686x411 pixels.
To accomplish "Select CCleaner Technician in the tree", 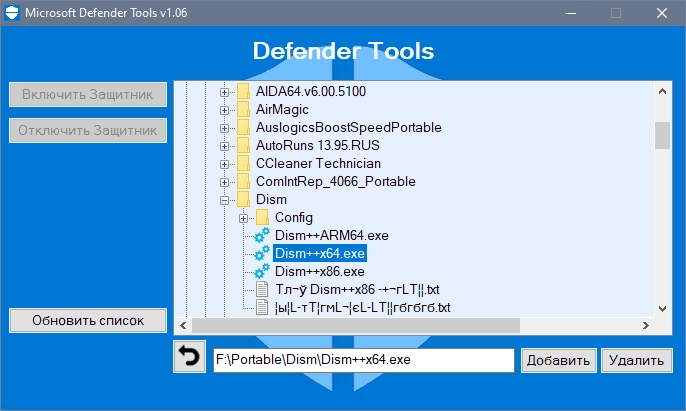I will [x=318, y=163].
